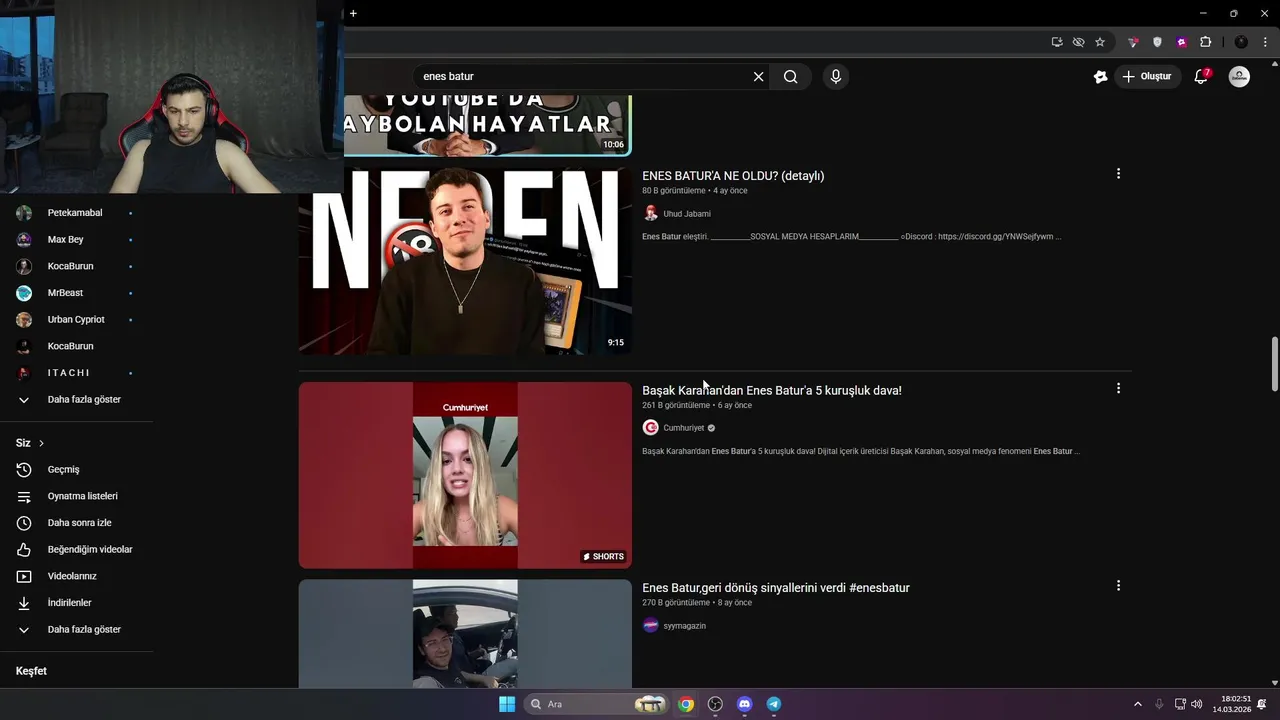Open Discord from the taskbar
Viewport: 1280px width, 720px height.
744,704
